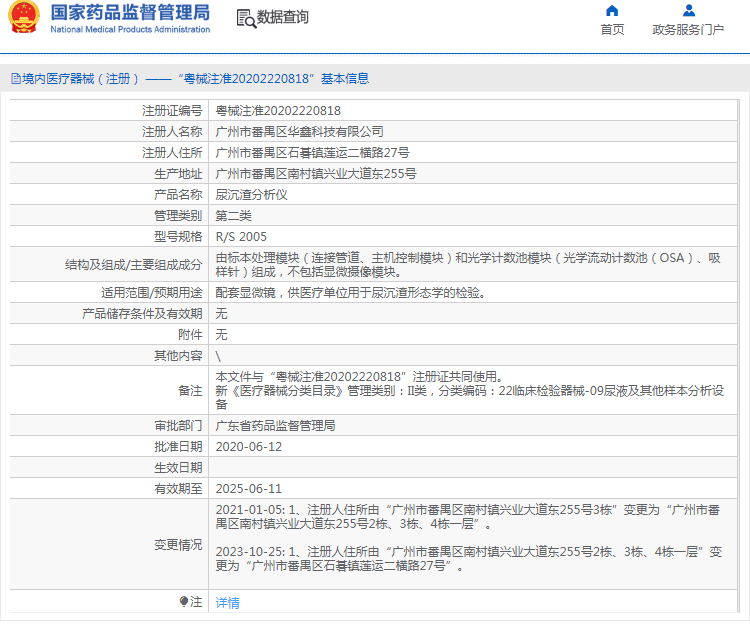This screenshot has height=628, width=750.
Task: Click the 附件 label
Action: click(x=190, y=335)
